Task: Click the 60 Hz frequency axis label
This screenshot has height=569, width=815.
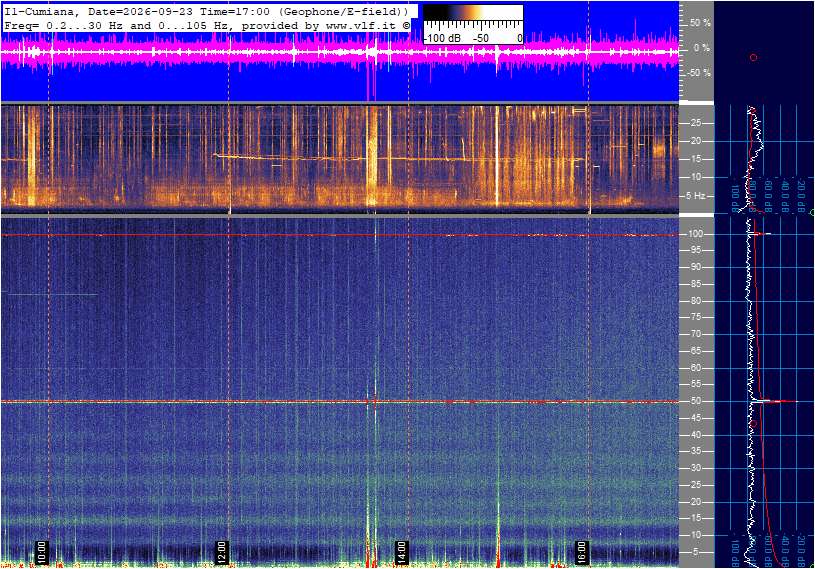Action: pos(695,368)
